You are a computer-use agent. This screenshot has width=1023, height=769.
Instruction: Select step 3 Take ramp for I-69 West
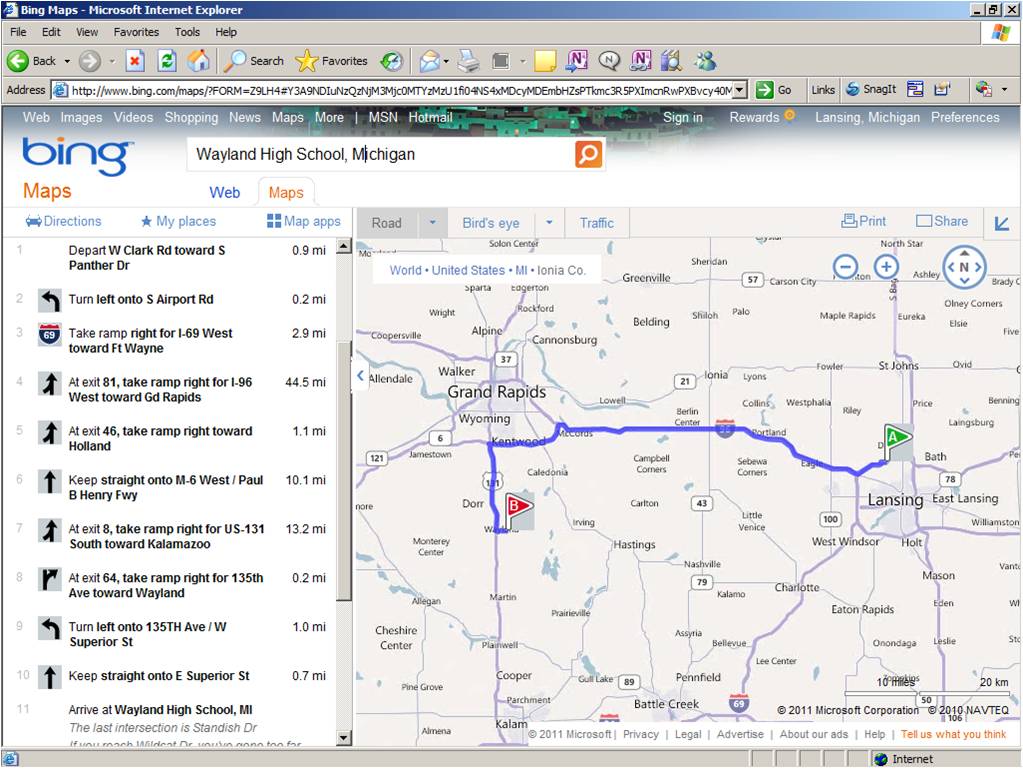(x=172, y=340)
